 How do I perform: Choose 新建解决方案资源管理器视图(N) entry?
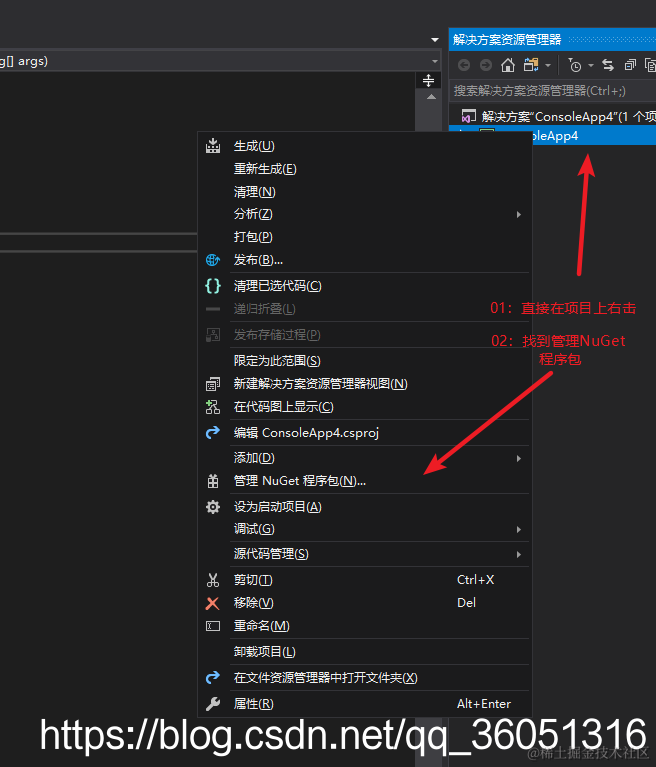pyautogui.click(x=365, y=384)
